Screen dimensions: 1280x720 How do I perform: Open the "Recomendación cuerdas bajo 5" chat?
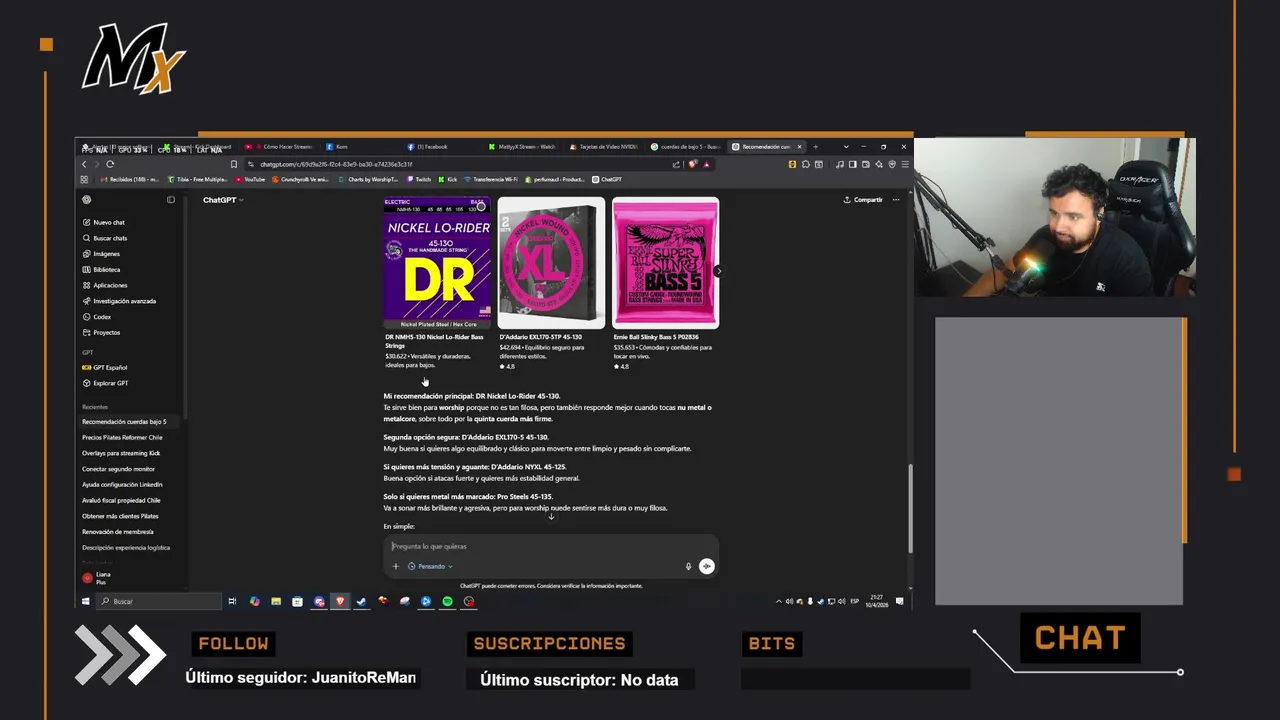click(128, 422)
